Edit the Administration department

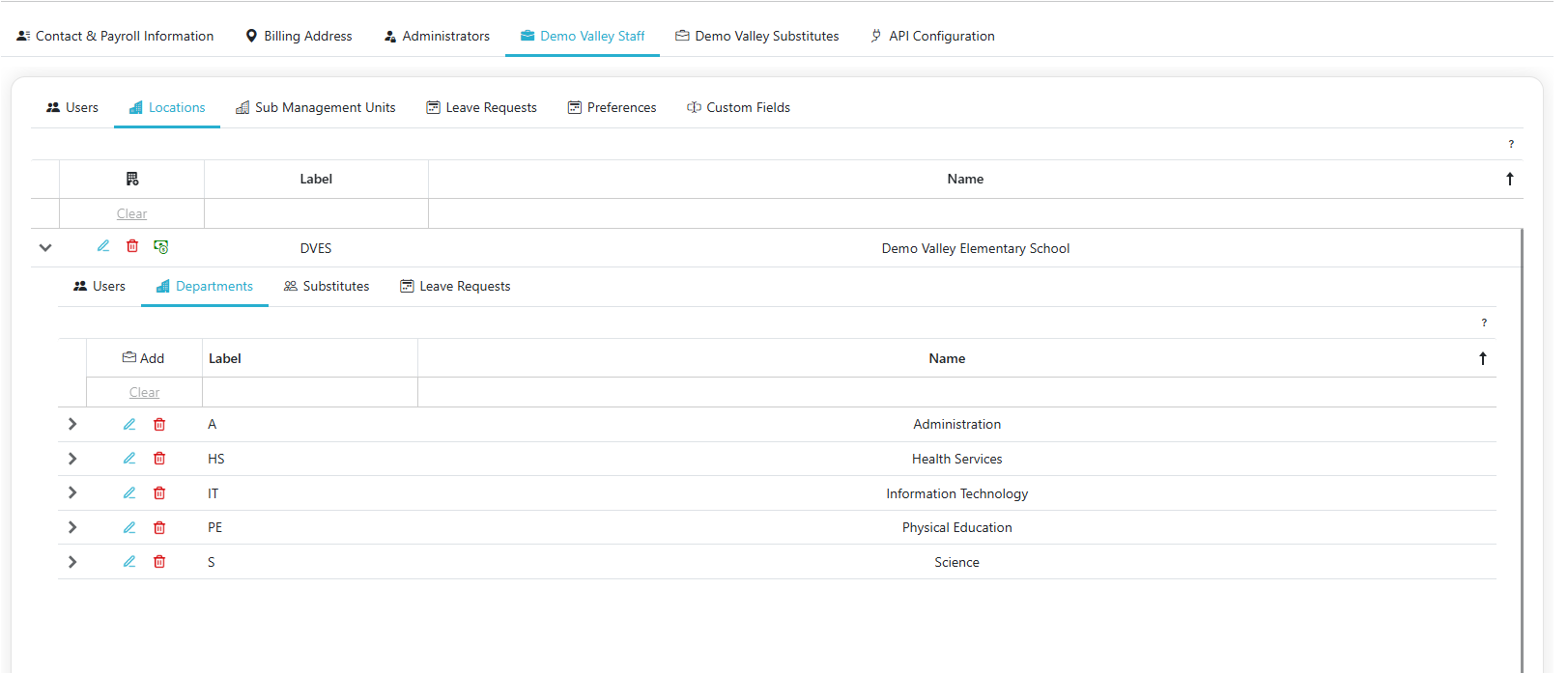click(129, 425)
